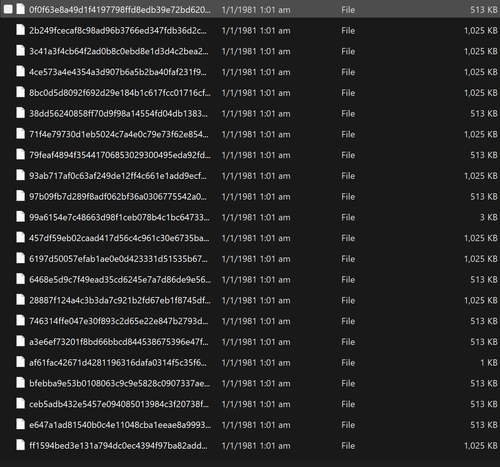This screenshot has height=467, width=500.
Task: Click the file icon of 28887f124a4c3b3d…
Action: click(21, 300)
